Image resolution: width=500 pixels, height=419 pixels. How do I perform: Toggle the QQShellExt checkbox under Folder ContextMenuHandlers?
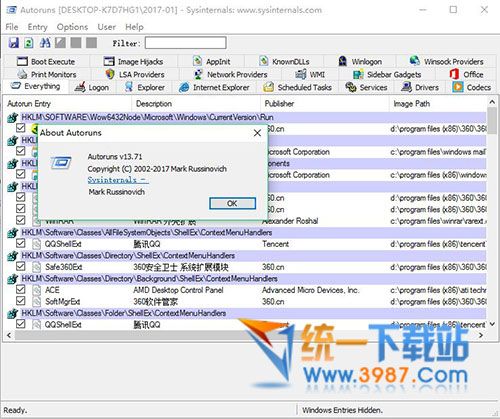pyautogui.click(x=21, y=324)
